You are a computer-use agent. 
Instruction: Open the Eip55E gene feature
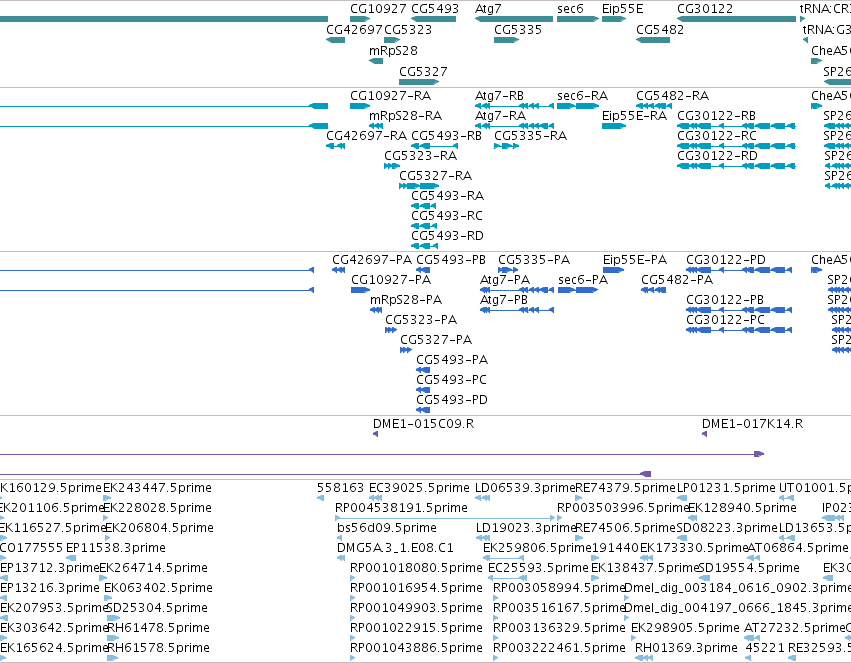tap(614, 19)
